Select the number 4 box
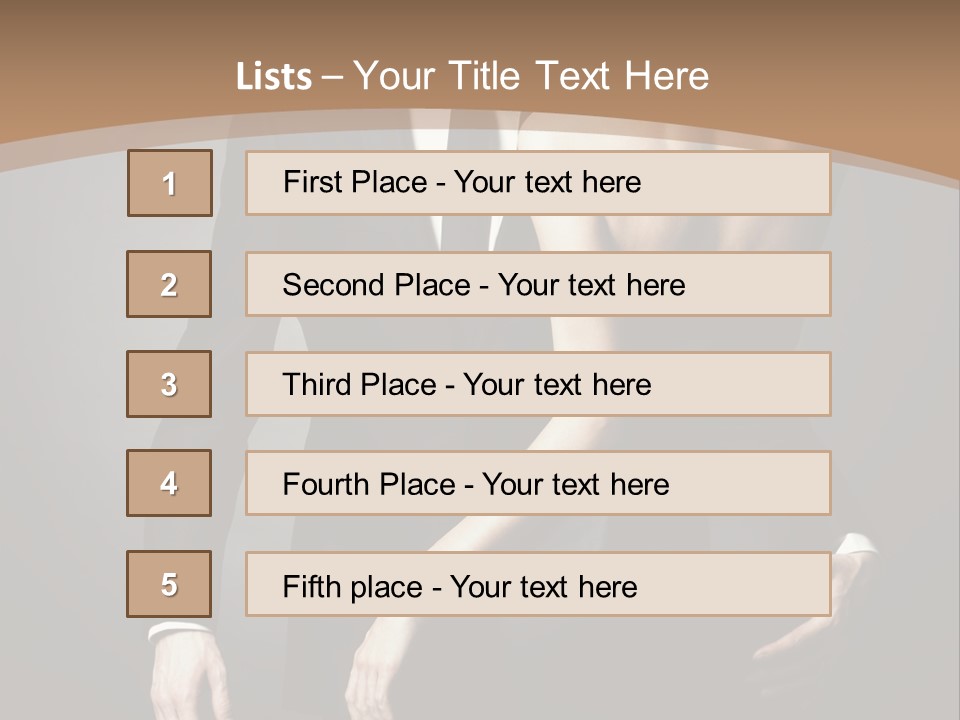The image size is (960, 720). 169,483
